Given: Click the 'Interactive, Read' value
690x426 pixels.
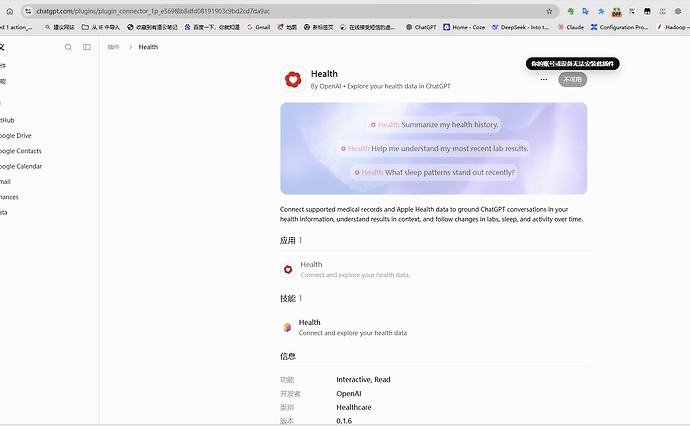Looking at the screenshot, I should point(363,379).
